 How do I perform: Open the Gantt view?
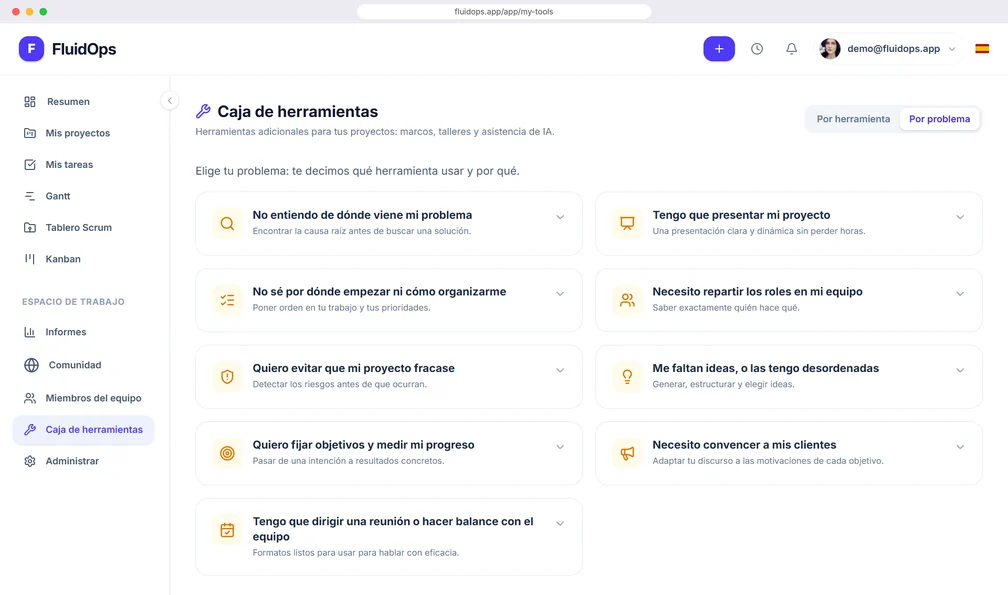[84, 196]
